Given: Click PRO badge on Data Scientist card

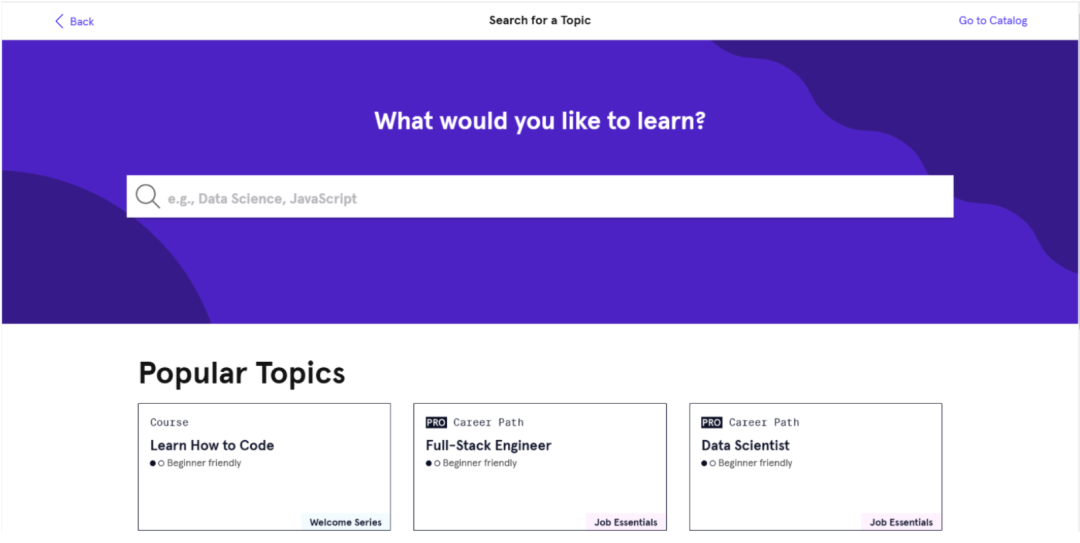Looking at the screenshot, I should 712,423.
